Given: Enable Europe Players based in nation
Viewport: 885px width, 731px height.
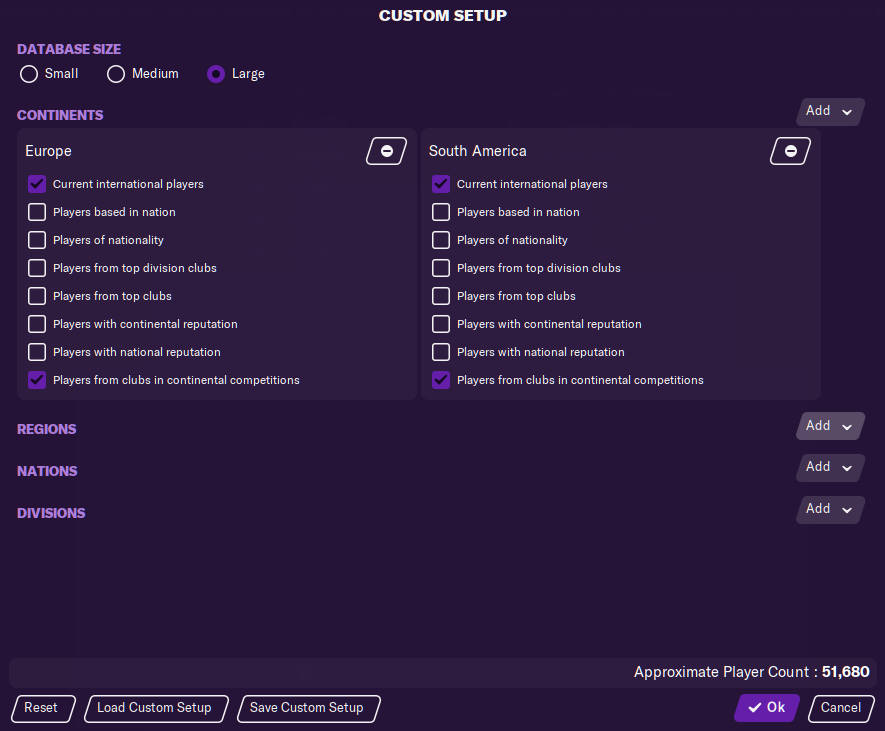Looking at the screenshot, I should click(x=37, y=212).
